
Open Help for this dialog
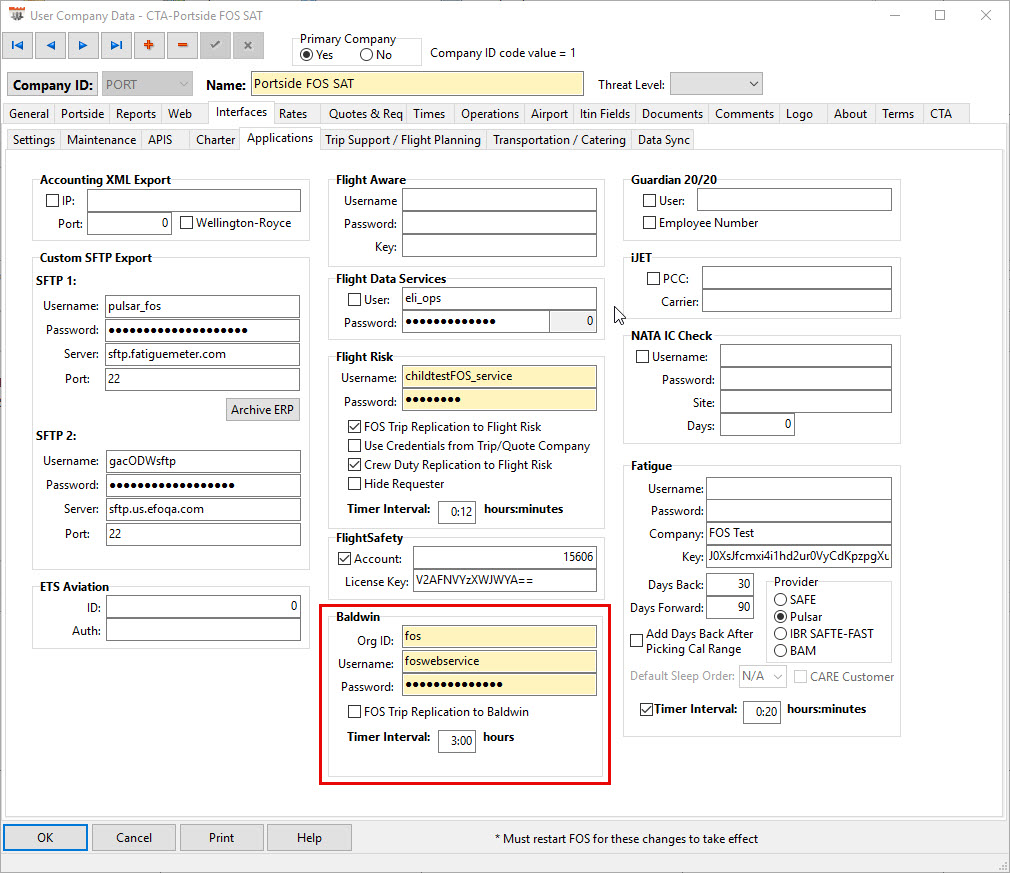(309, 838)
